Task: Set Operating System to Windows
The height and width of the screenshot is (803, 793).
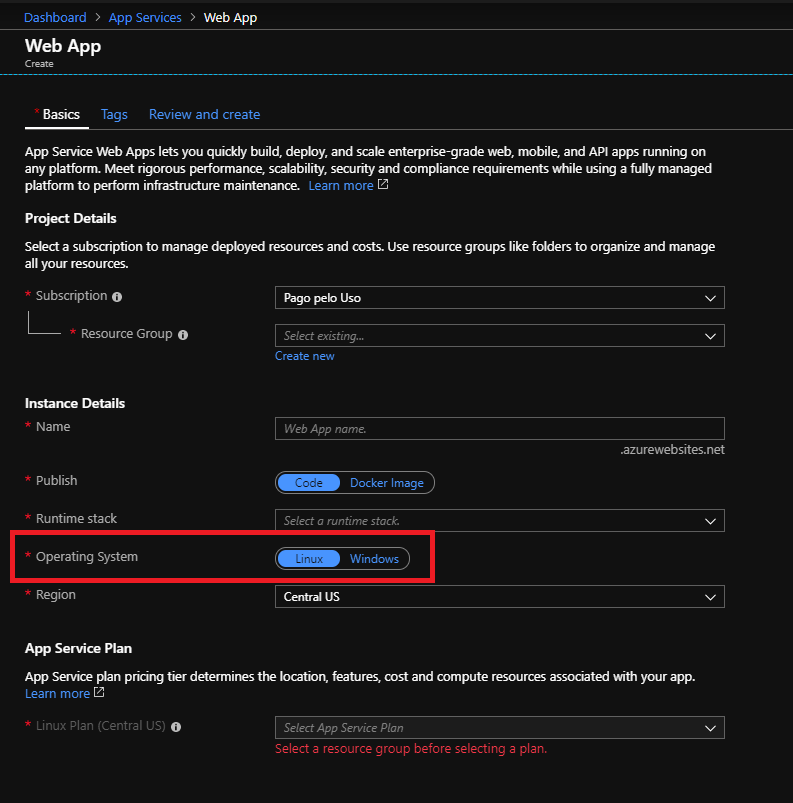Action: coord(374,559)
